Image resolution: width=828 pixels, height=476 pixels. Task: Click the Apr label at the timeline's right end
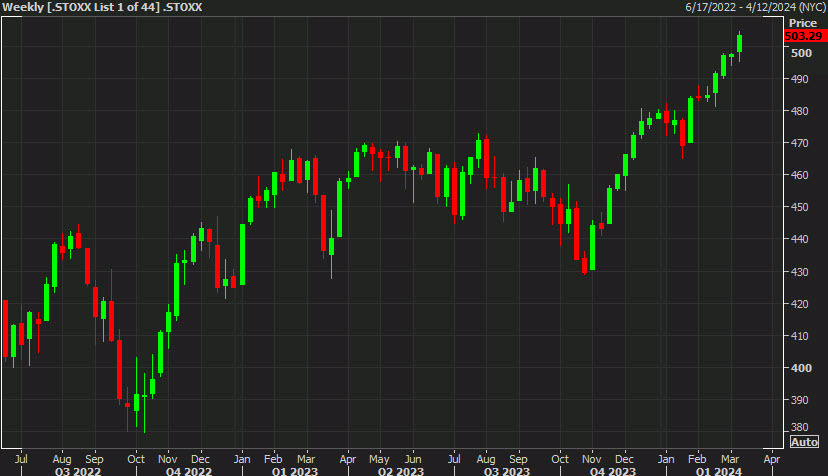click(x=771, y=459)
